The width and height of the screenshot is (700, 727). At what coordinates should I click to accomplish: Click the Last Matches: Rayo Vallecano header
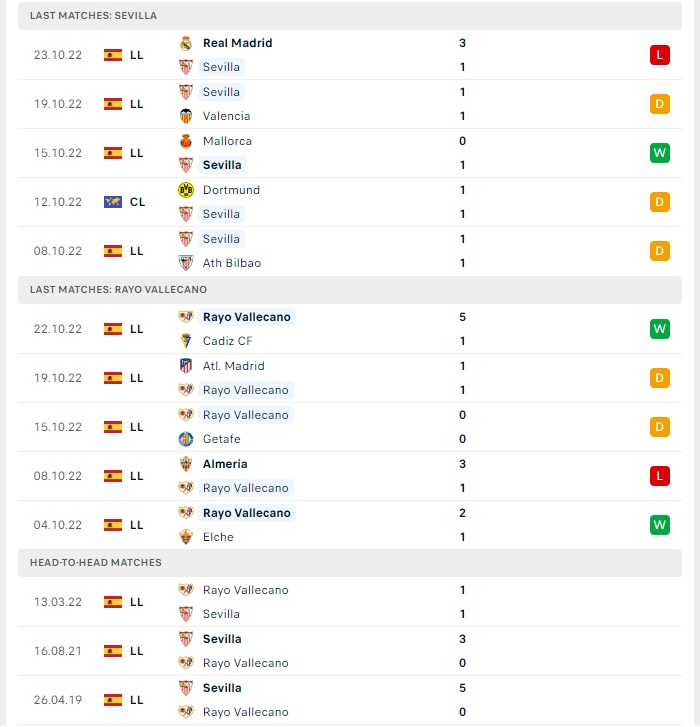350,290
